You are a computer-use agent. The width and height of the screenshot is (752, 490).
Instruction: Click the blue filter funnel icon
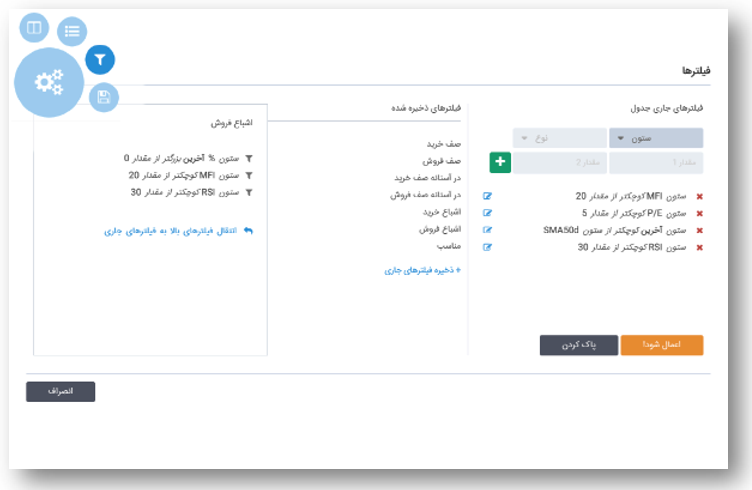pos(100,60)
